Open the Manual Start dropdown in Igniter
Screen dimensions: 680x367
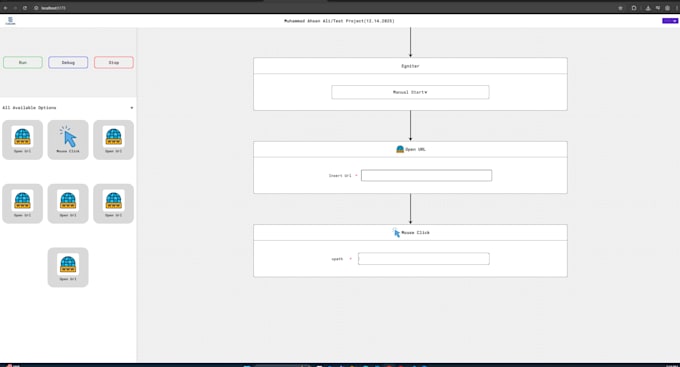tap(410, 92)
